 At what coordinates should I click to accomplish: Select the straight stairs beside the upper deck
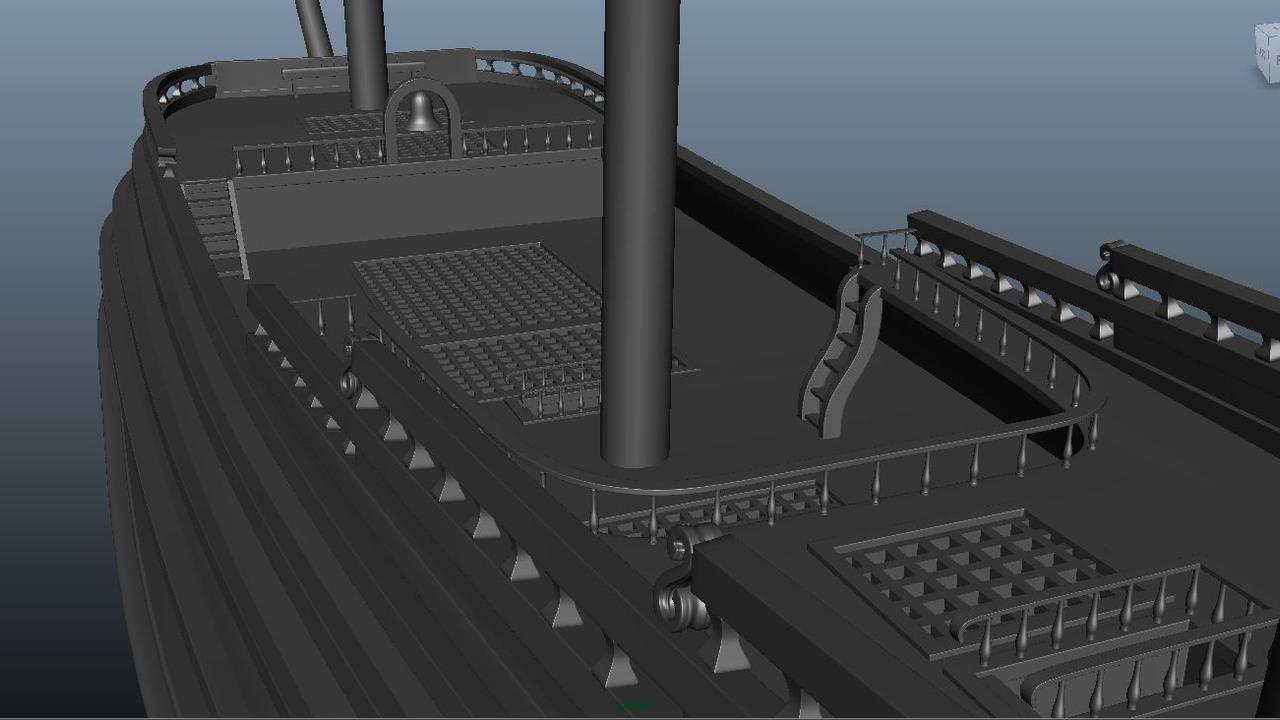pyautogui.click(x=214, y=226)
